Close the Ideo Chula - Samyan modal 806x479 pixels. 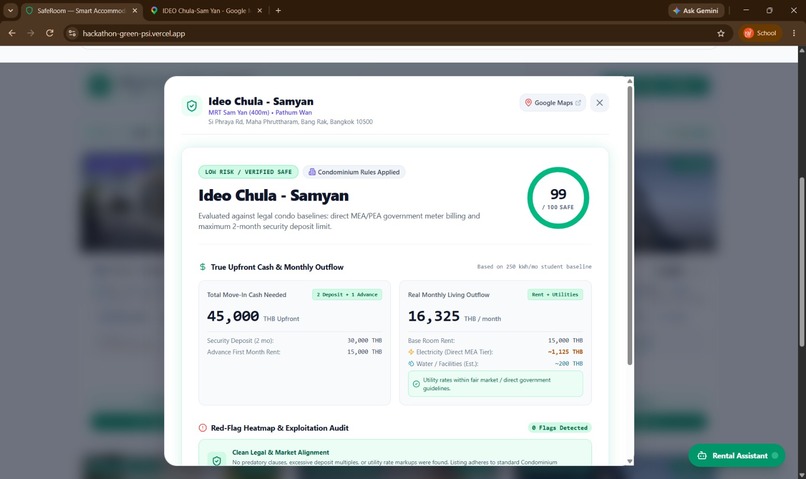pyautogui.click(x=599, y=103)
